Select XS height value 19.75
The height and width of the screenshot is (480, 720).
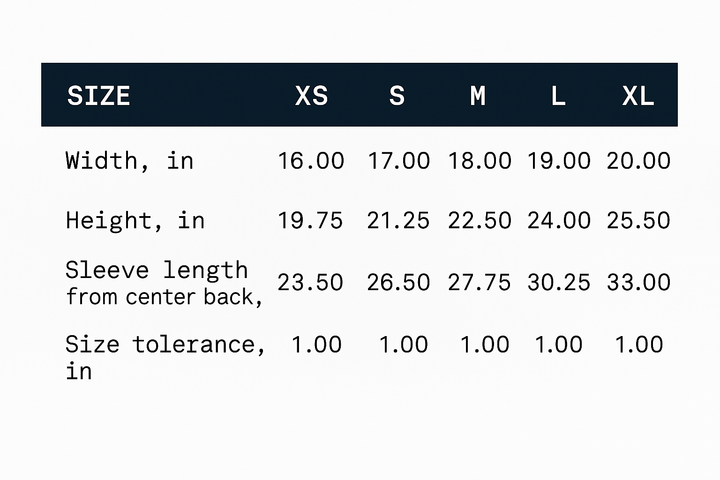tap(310, 220)
